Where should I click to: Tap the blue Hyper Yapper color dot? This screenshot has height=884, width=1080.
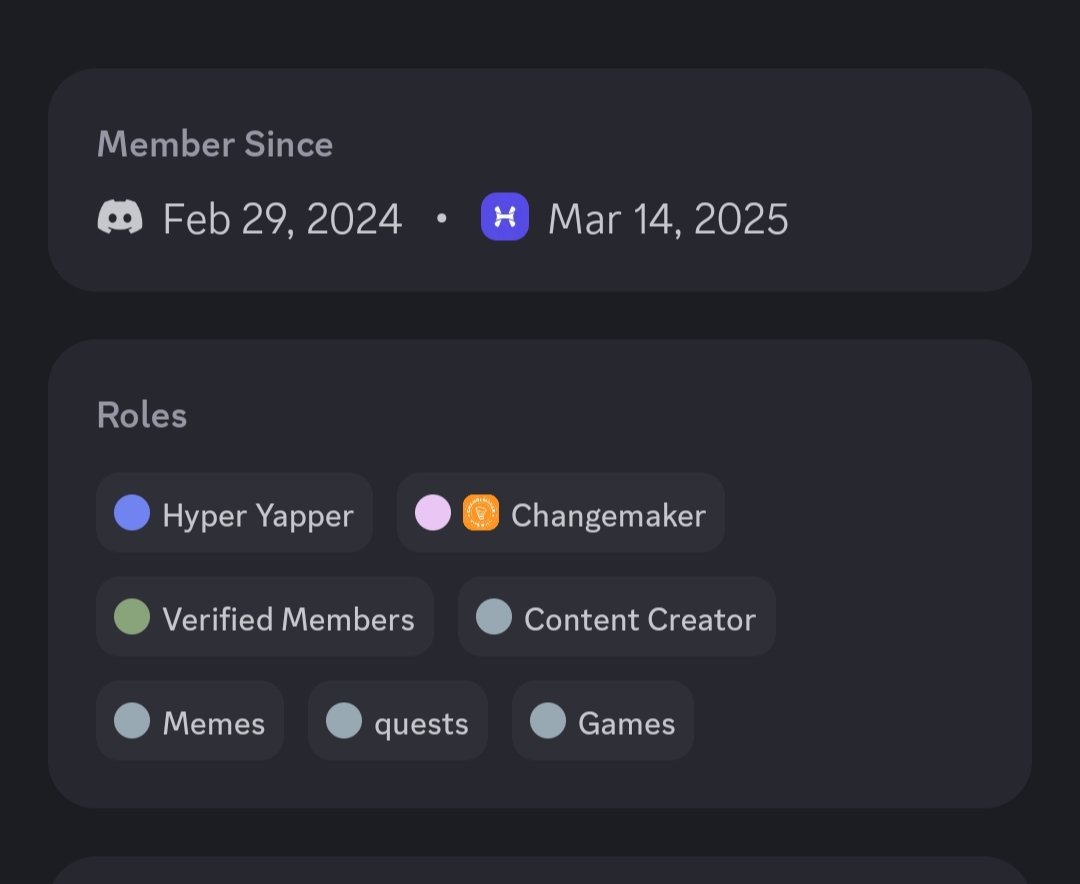pyautogui.click(x=132, y=513)
